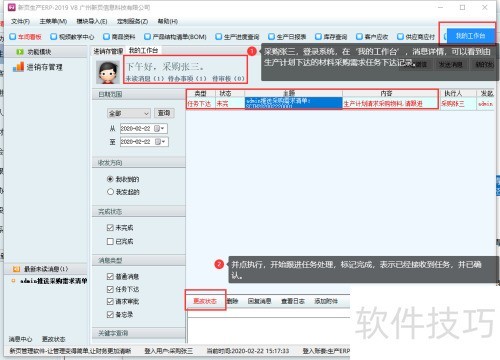Click 更改状态 at sidebar bottom
500x360 pixels.
click(x=54, y=339)
